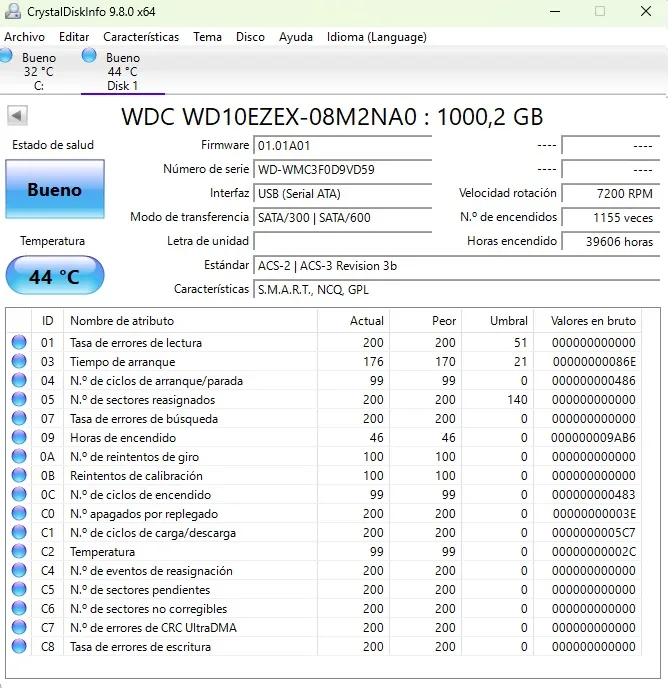Click status orb of ciclos de encendido row
The image size is (668, 688).
19,494
